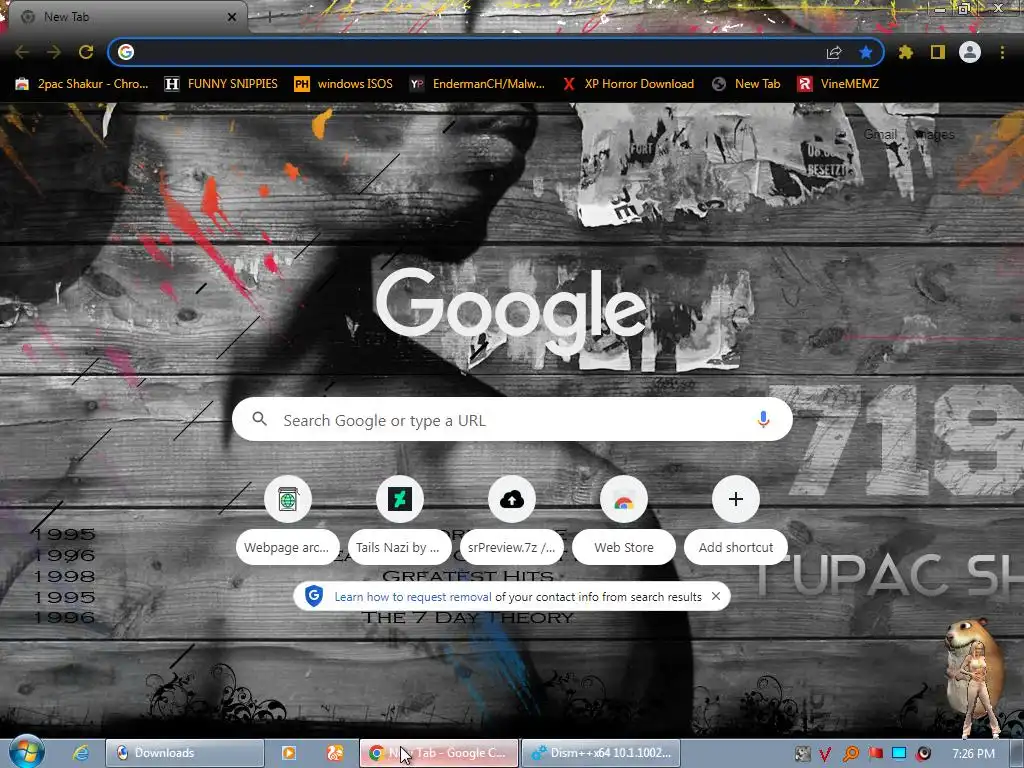Image resolution: width=1024 pixels, height=768 pixels.
Task: Click the Google icon in address bar
Action: click(x=126, y=52)
